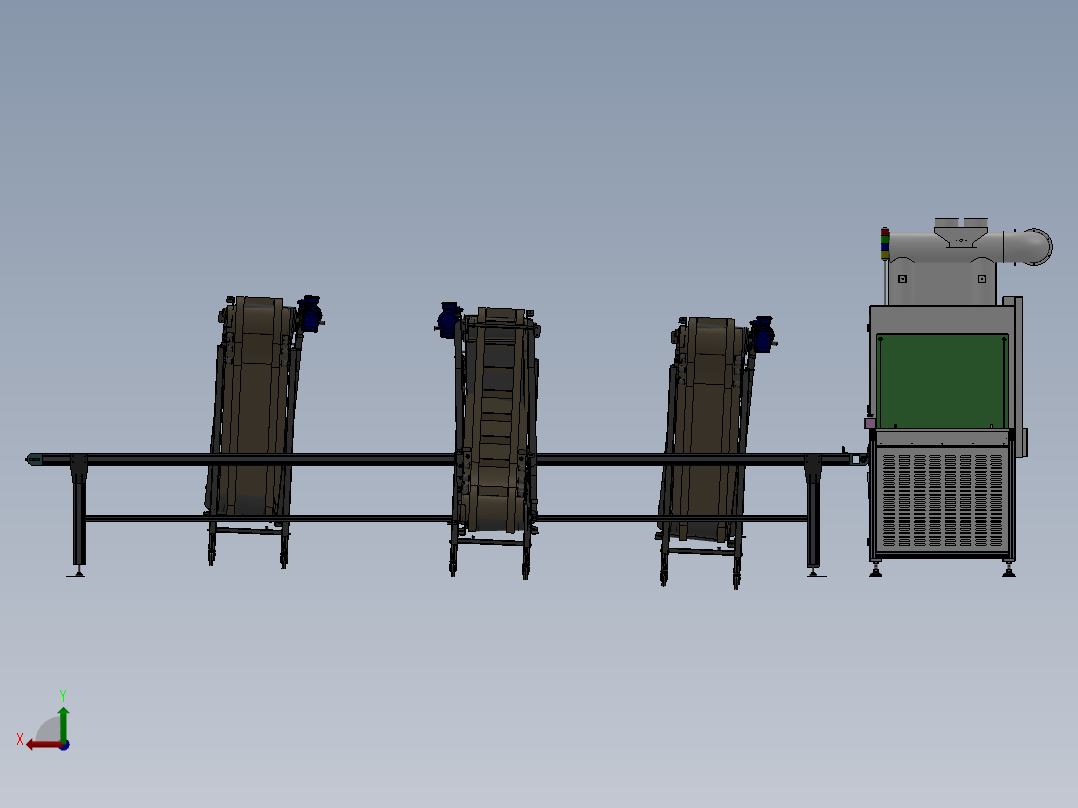Screen dimensions: 1078x808
Task: Click the stacked signal tower light
Action: (885, 244)
